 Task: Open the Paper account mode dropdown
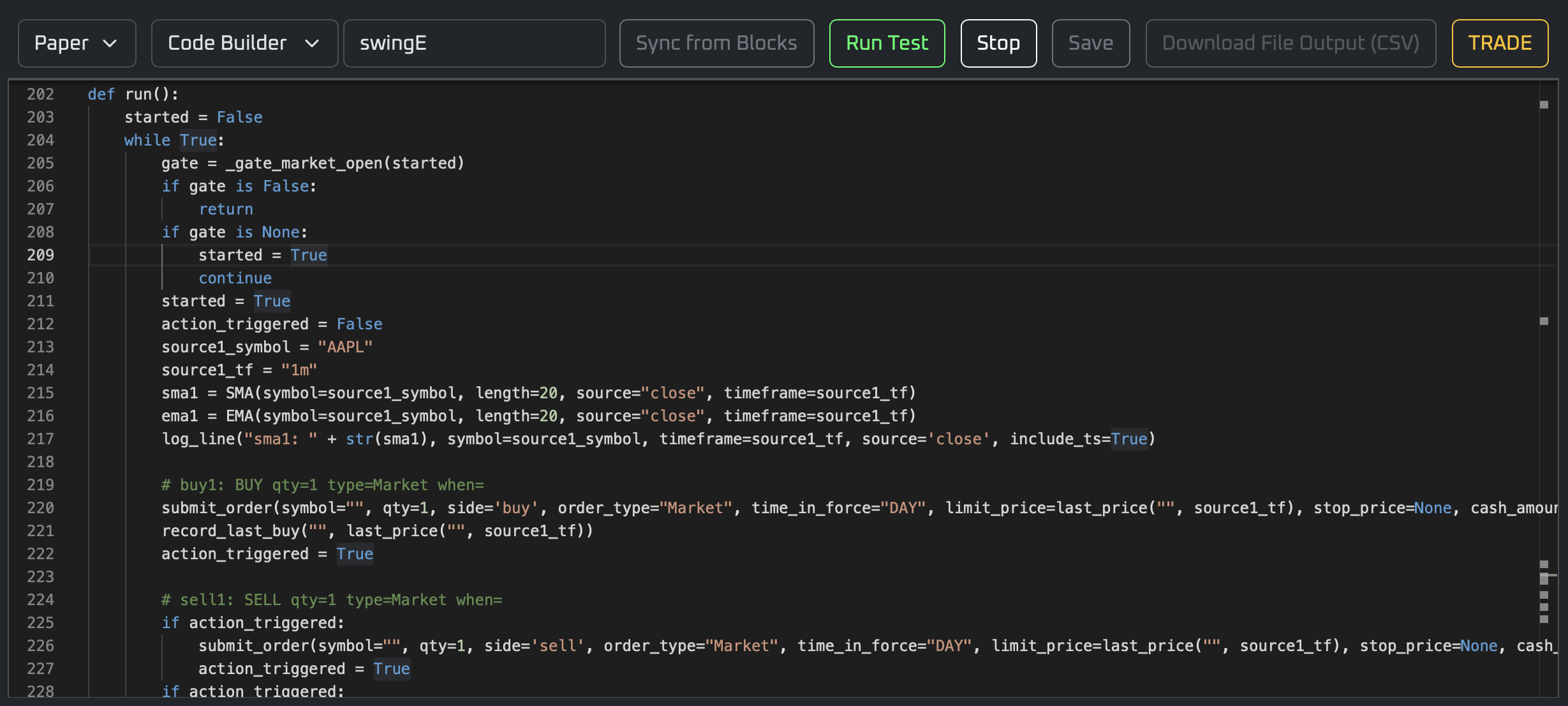[77, 43]
